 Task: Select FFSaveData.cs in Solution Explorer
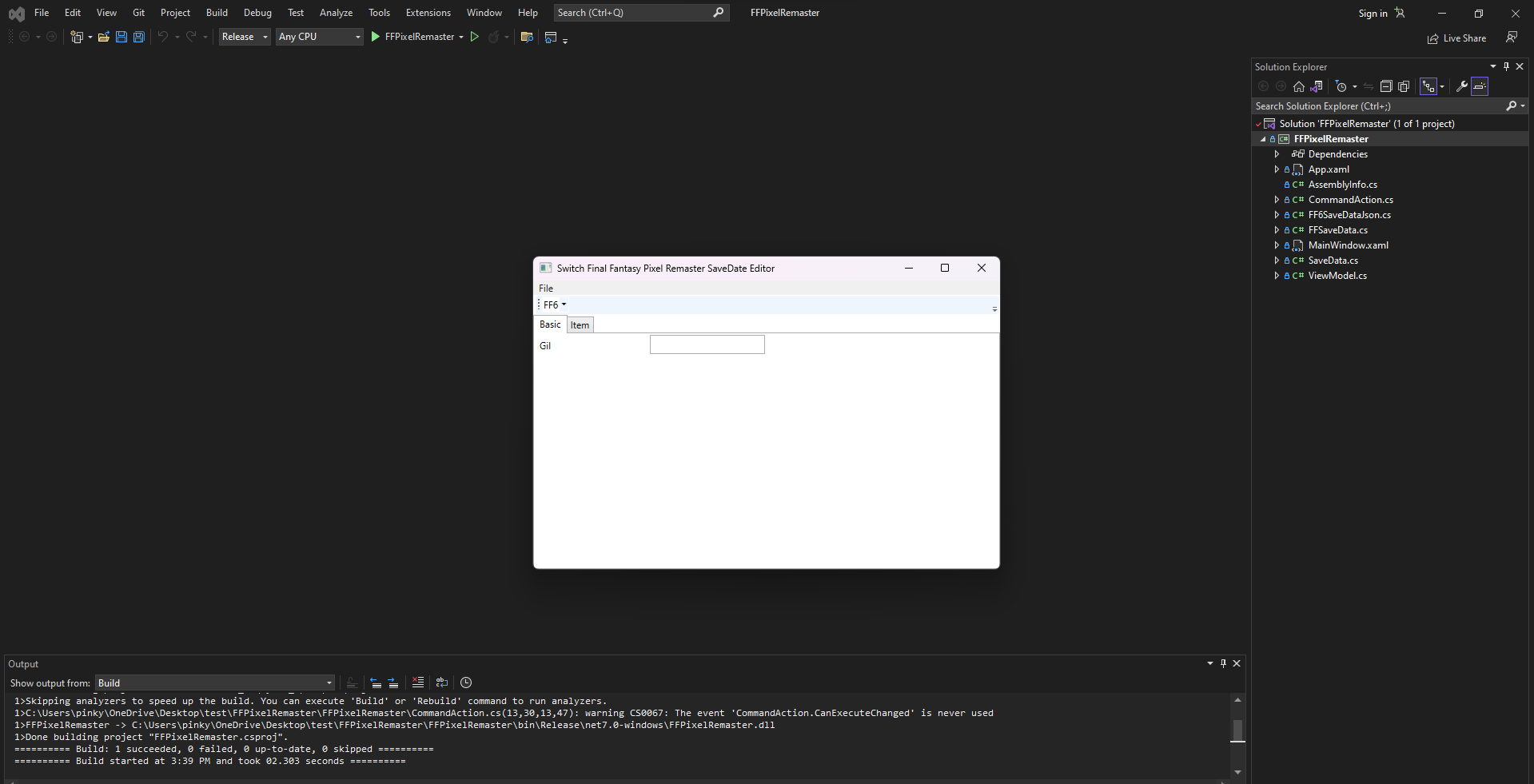[x=1337, y=229]
